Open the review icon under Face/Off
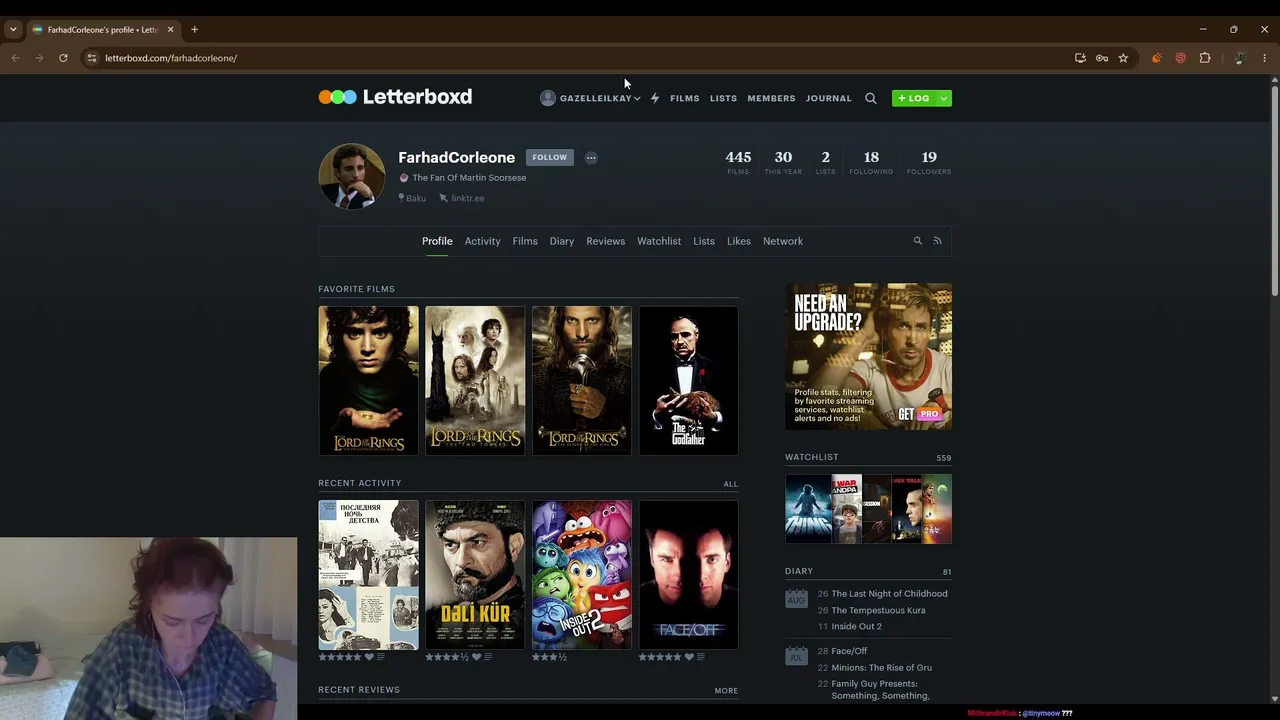 click(700, 657)
